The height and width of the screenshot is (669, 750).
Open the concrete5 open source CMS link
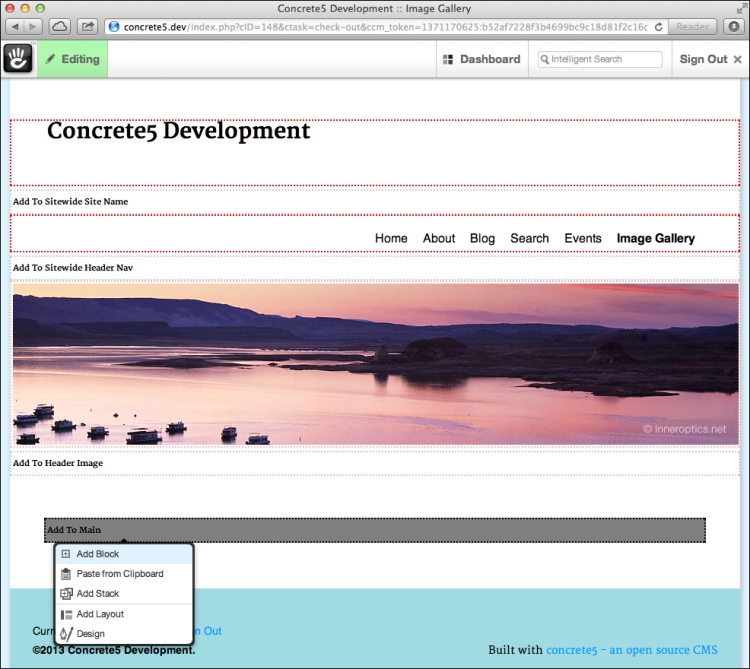(632, 650)
